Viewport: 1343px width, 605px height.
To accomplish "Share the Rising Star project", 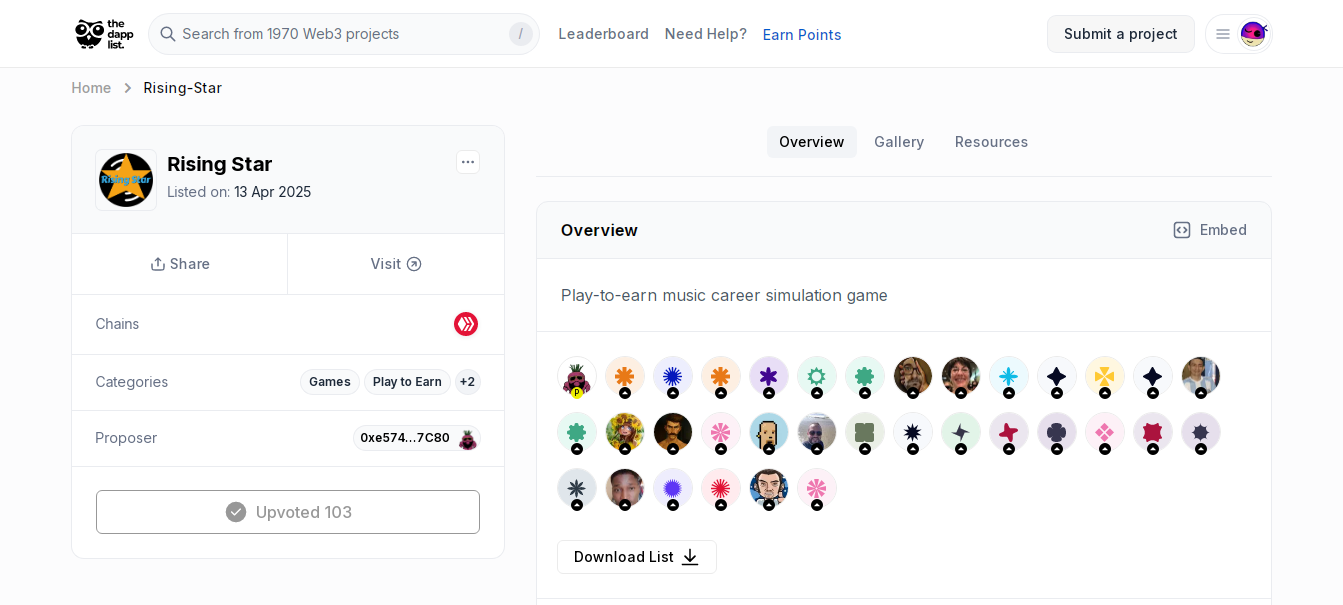I will (x=180, y=264).
